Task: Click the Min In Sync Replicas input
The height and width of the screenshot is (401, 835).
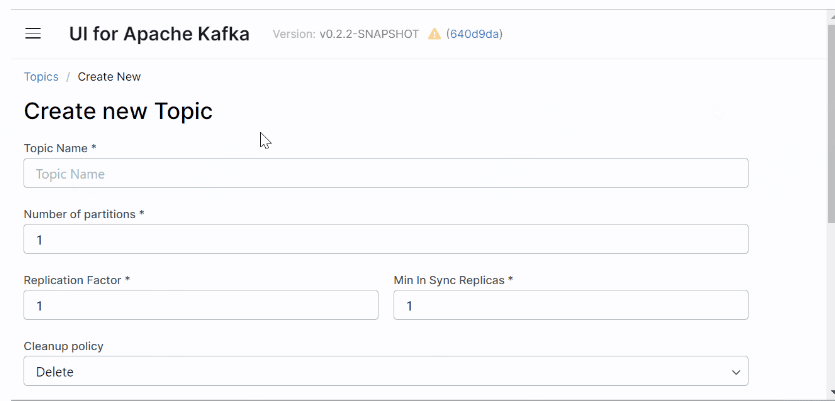Action: 571,306
